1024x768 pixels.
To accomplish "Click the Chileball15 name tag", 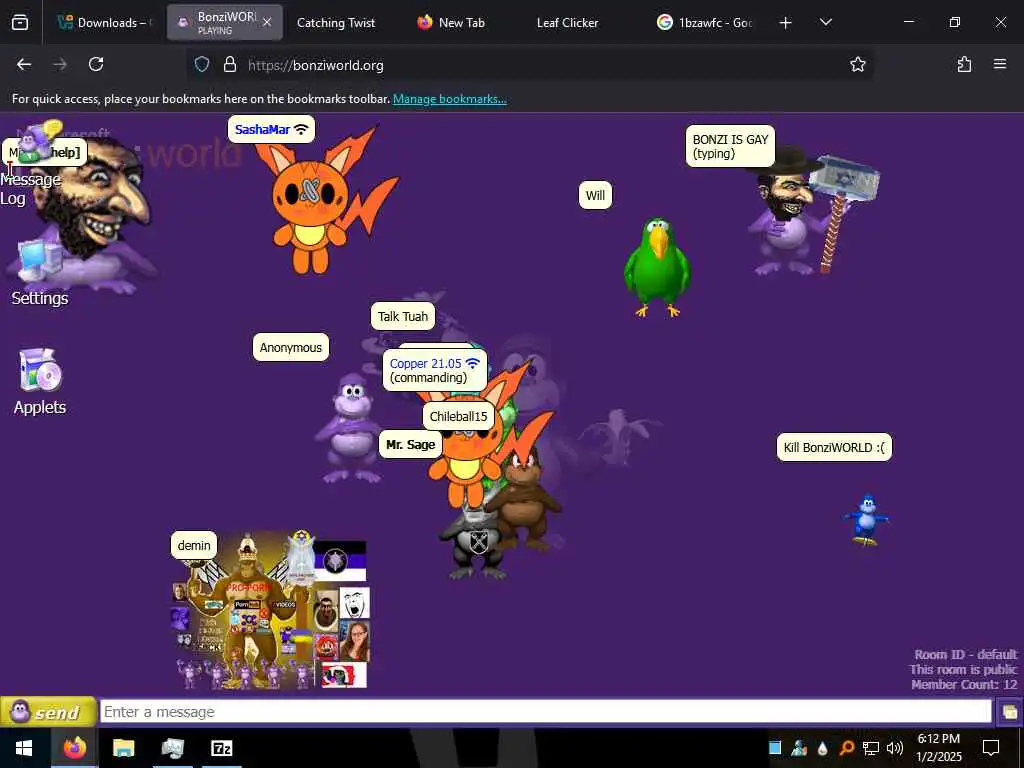I will (x=458, y=417).
